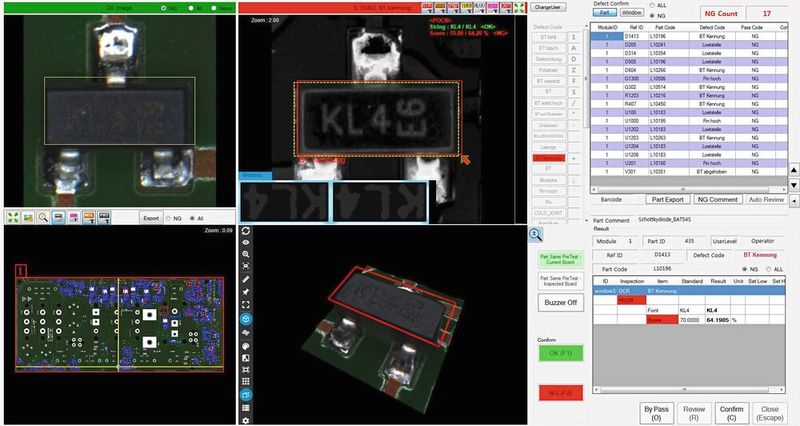The width and height of the screenshot is (800, 426).
Task: Click the fit-to-view icon below the 3D zoom icon
Action: (246, 266)
